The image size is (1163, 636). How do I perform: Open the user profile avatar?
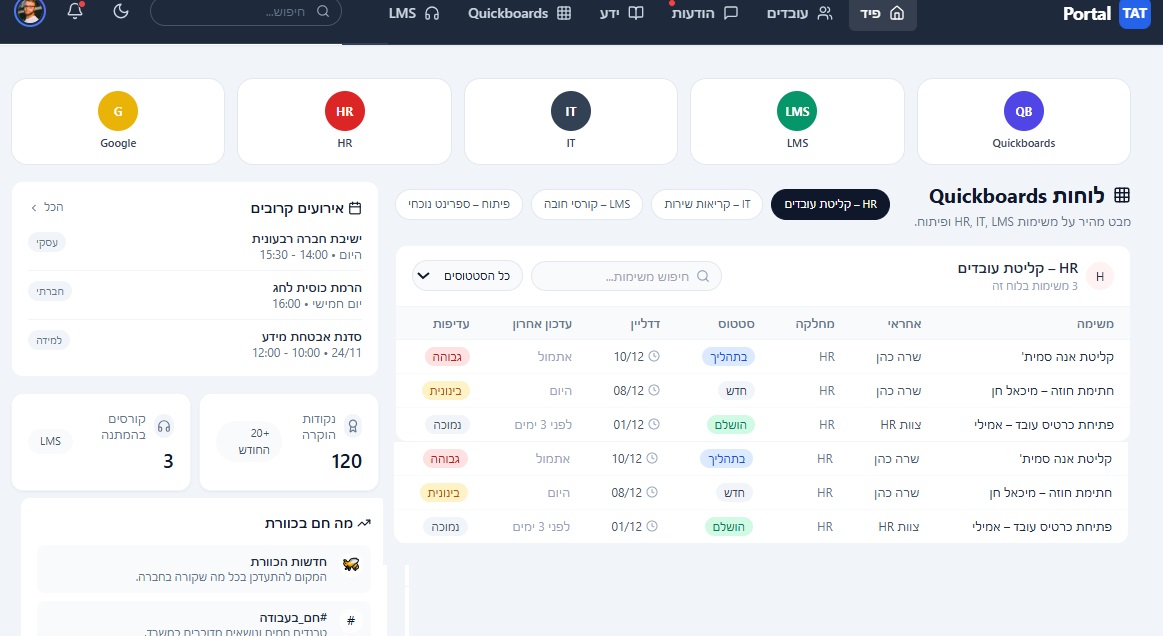(x=30, y=12)
